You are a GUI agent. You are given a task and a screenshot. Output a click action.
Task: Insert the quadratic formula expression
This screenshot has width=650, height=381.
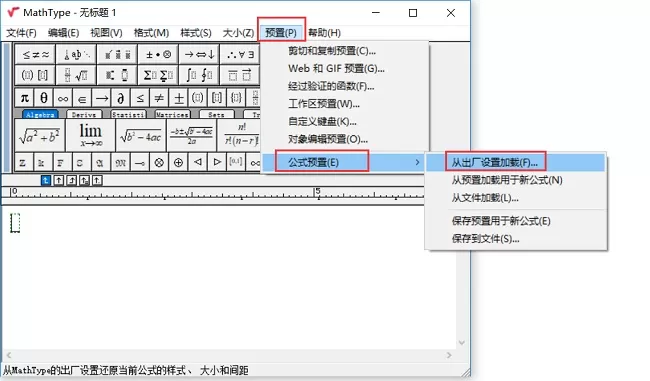point(192,136)
